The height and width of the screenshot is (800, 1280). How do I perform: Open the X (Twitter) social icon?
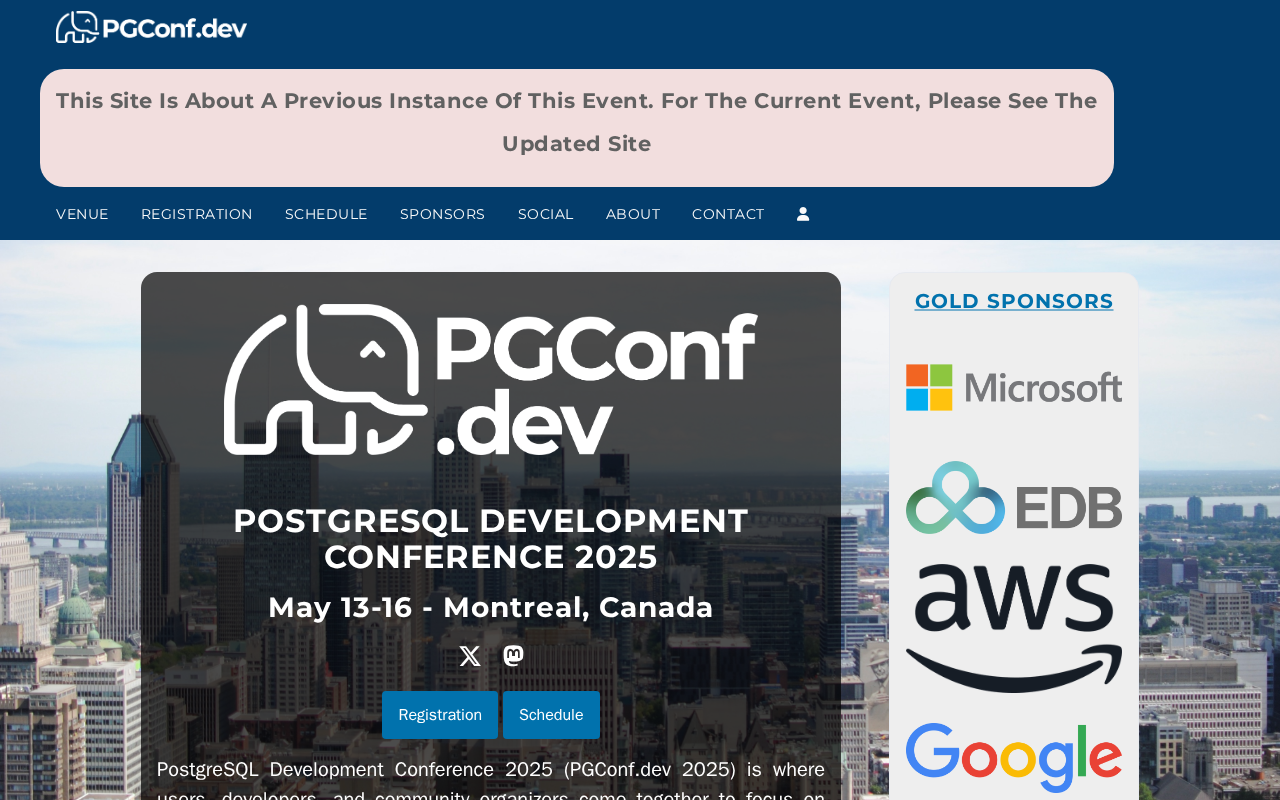(x=470, y=656)
